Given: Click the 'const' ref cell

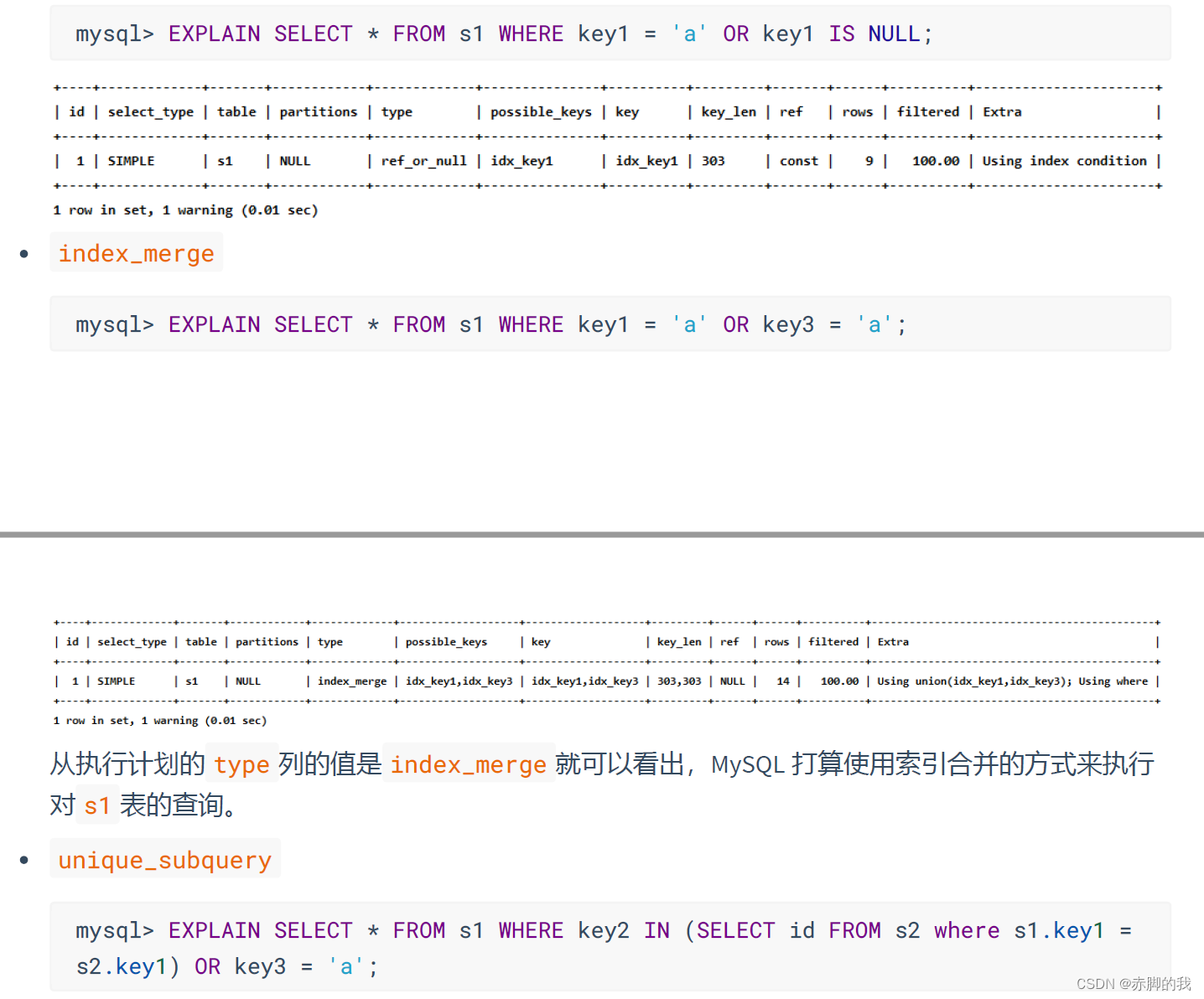Looking at the screenshot, I should pyautogui.click(x=798, y=161).
